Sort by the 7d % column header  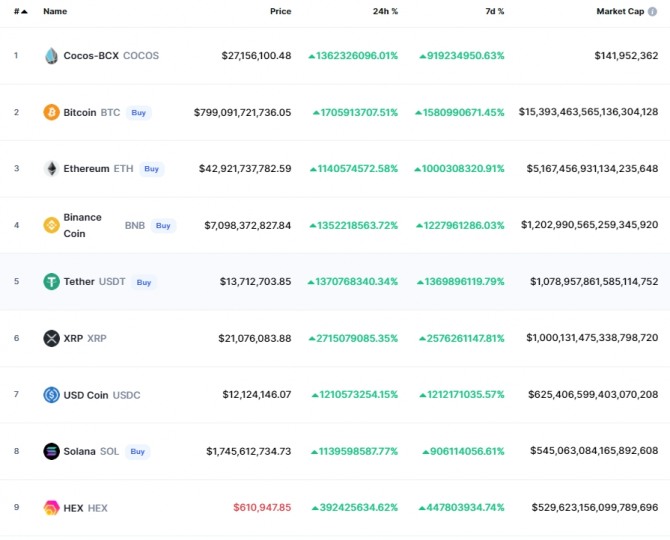(494, 12)
